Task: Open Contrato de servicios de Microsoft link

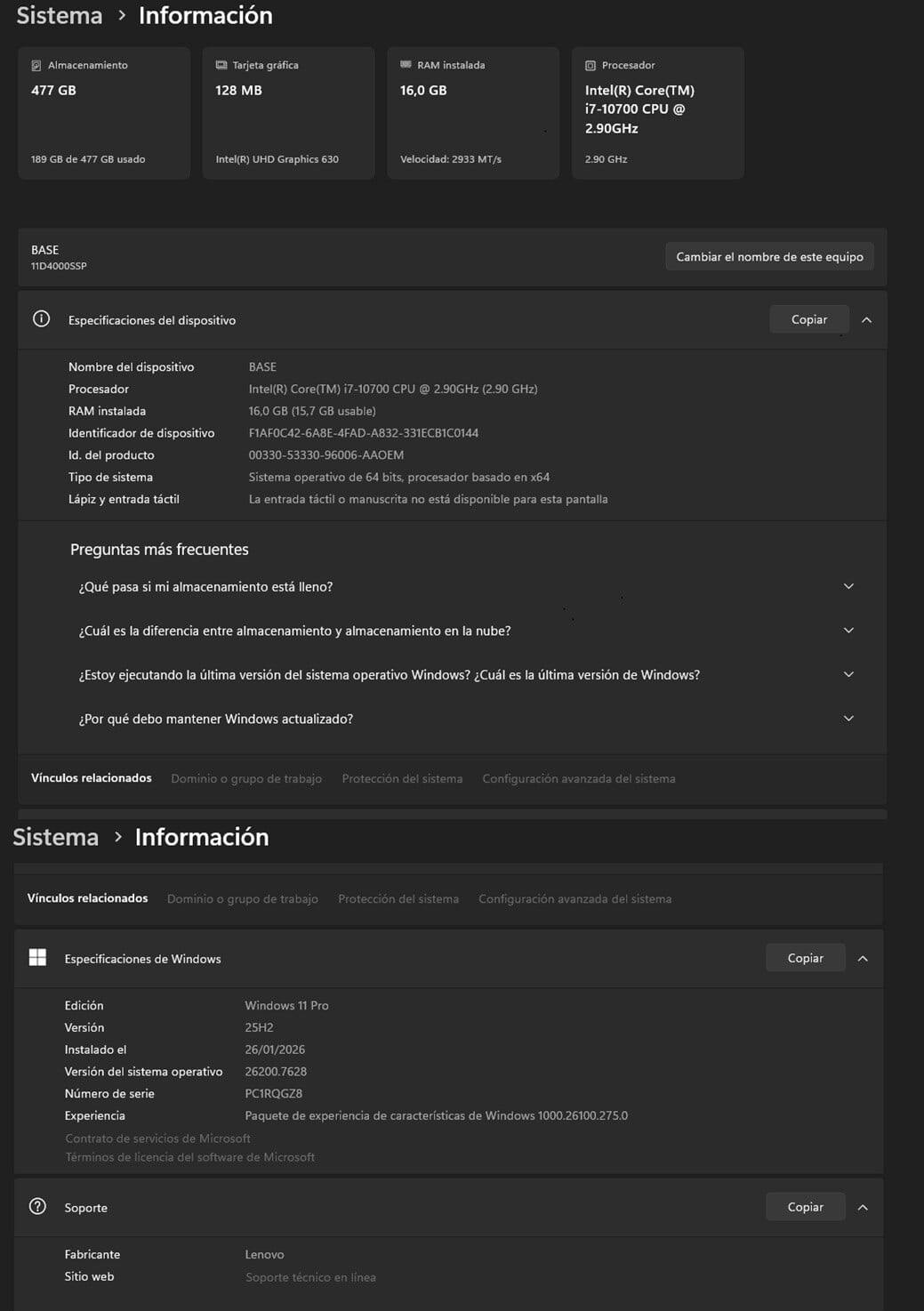Action: [157, 1138]
